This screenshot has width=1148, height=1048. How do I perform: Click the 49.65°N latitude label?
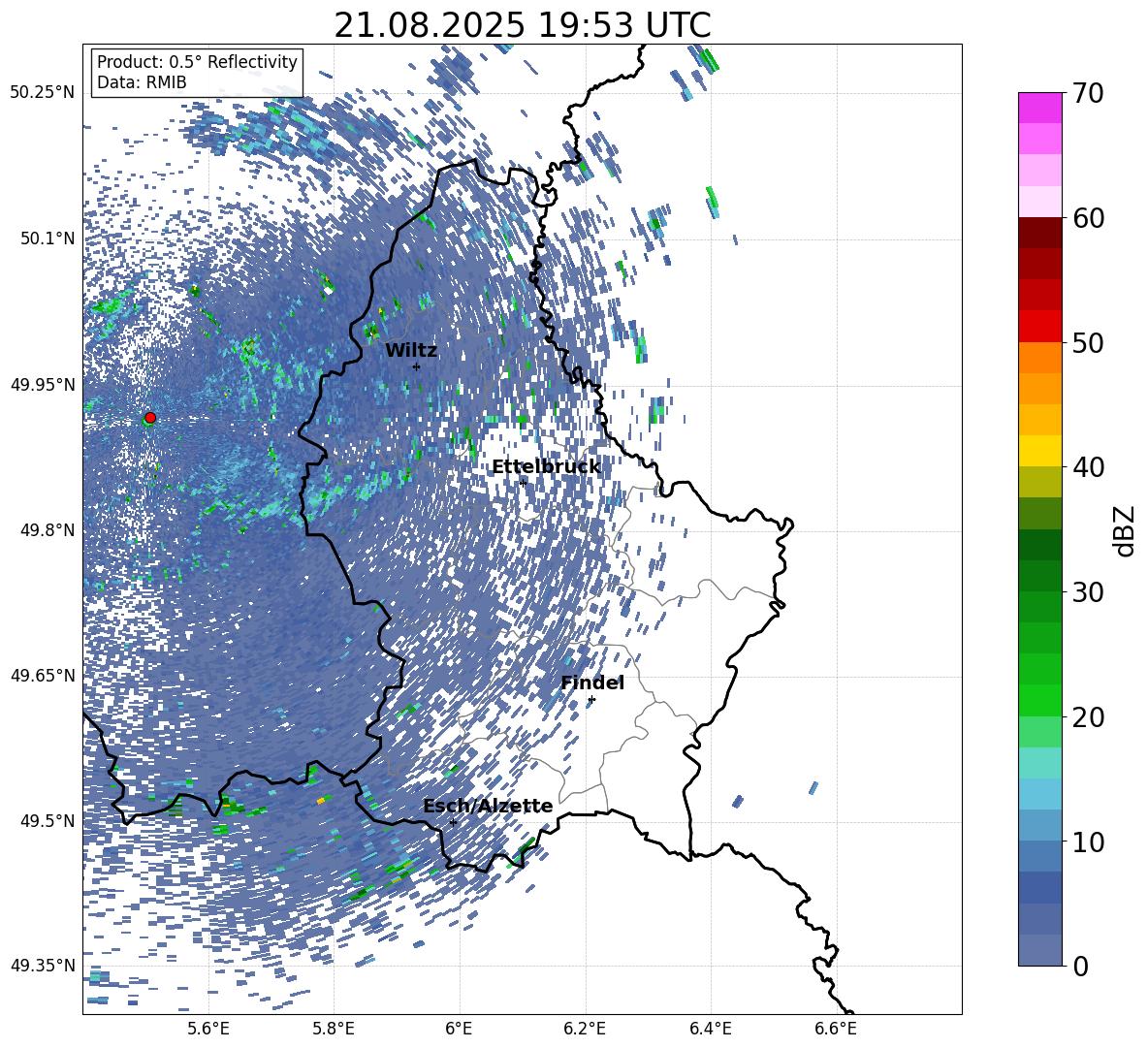(43, 675)
